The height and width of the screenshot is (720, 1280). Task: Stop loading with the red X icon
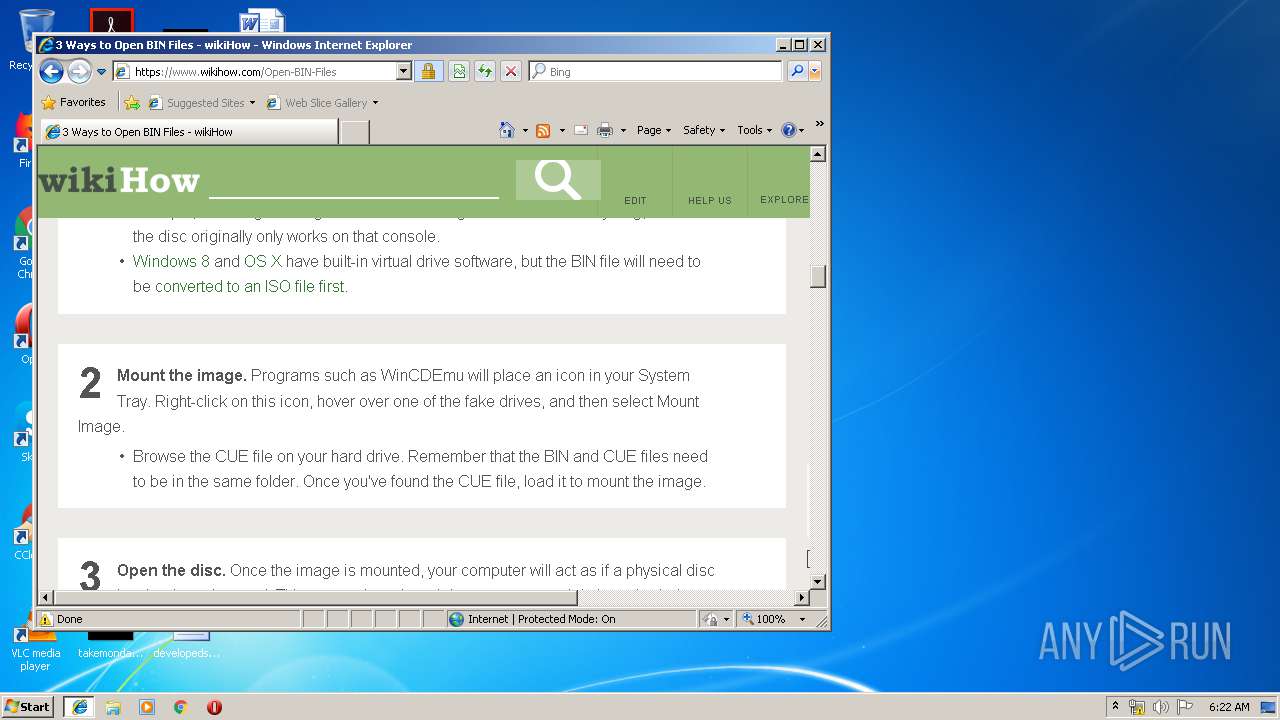[511, 71]
